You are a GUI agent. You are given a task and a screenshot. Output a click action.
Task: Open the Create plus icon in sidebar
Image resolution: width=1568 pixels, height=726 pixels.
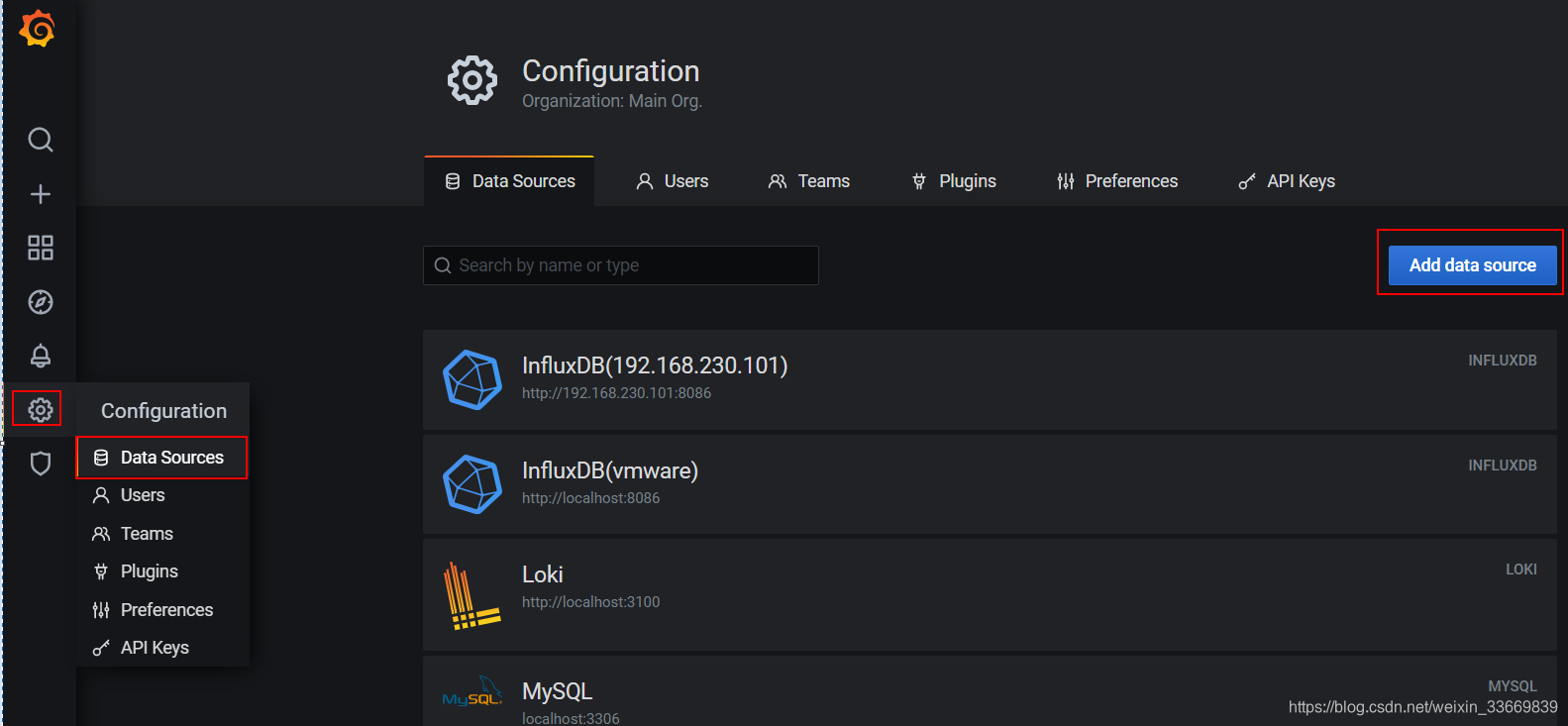41,194
